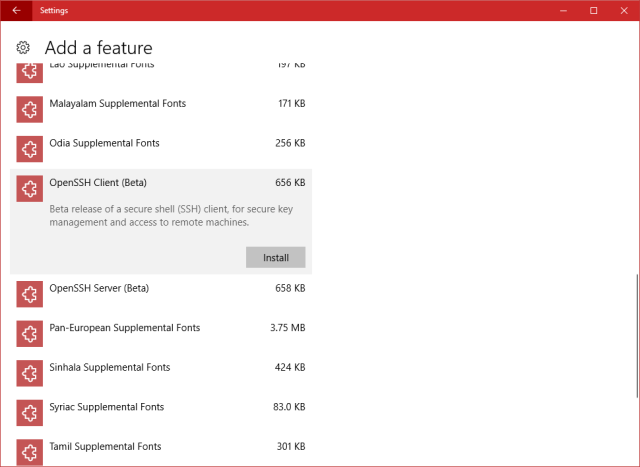Viewport: 640px width, 467px height.
Task: Click the 83.0 KB size value
Action: tap(289, 407)
